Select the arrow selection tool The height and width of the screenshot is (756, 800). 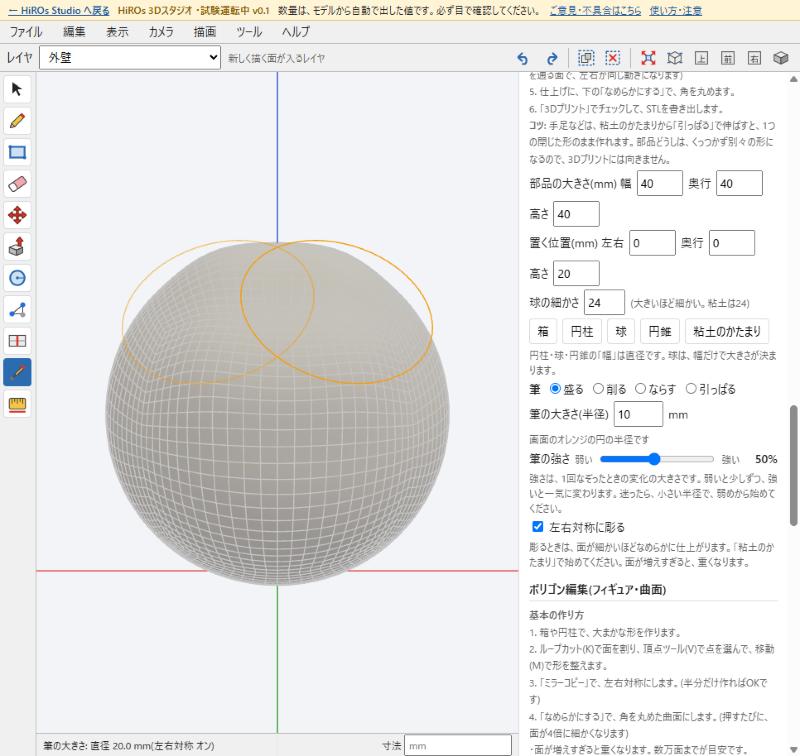tap(17, 89)
